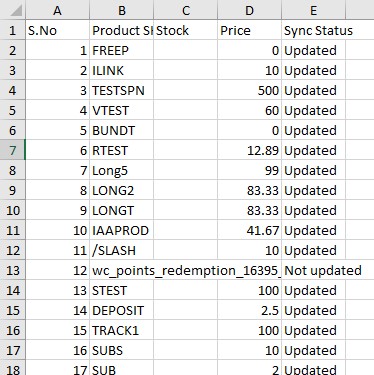Click the Sync Status header cell

(x=313, y=30)
